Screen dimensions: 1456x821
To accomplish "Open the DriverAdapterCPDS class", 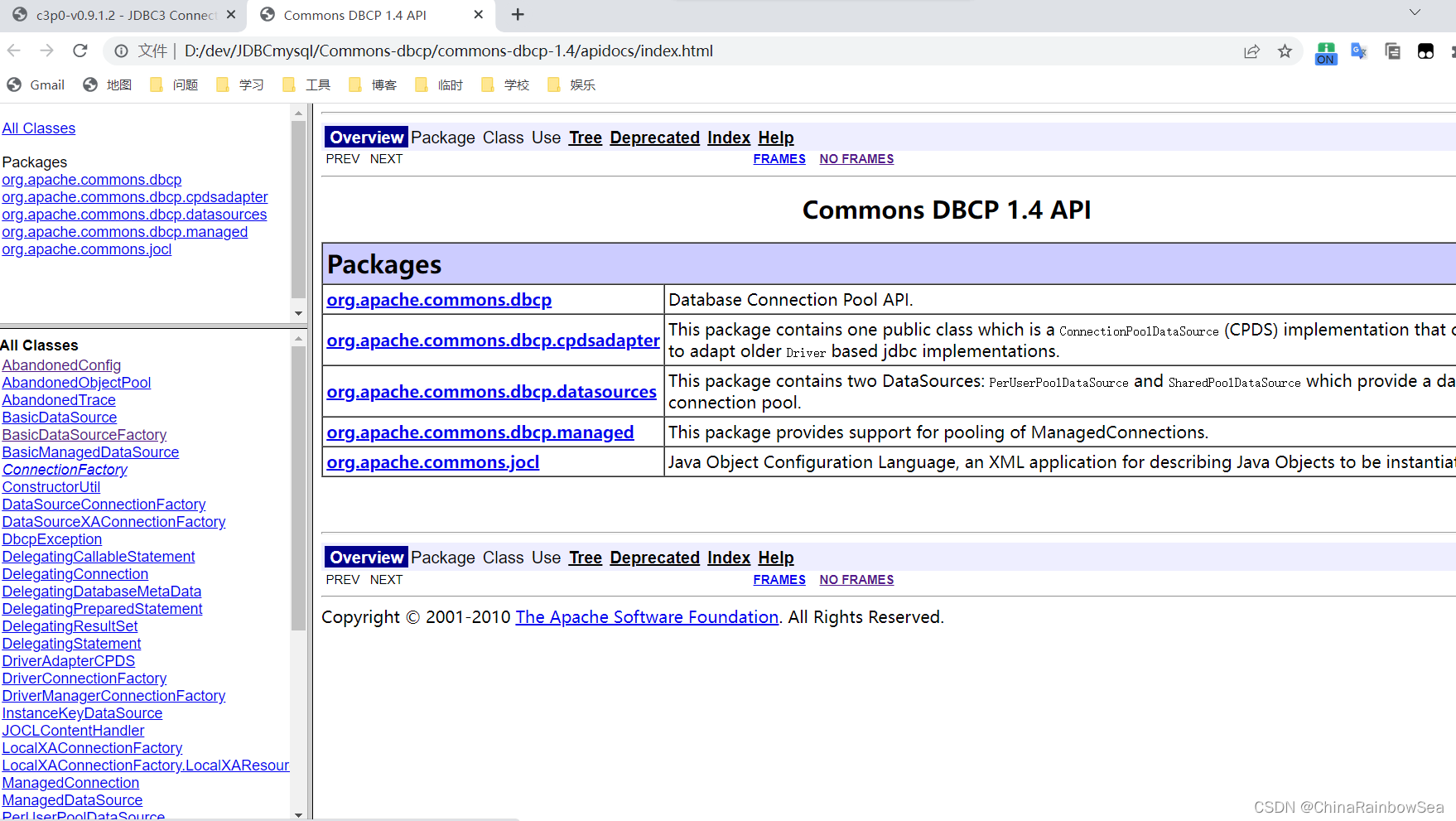I will (69, 661).
